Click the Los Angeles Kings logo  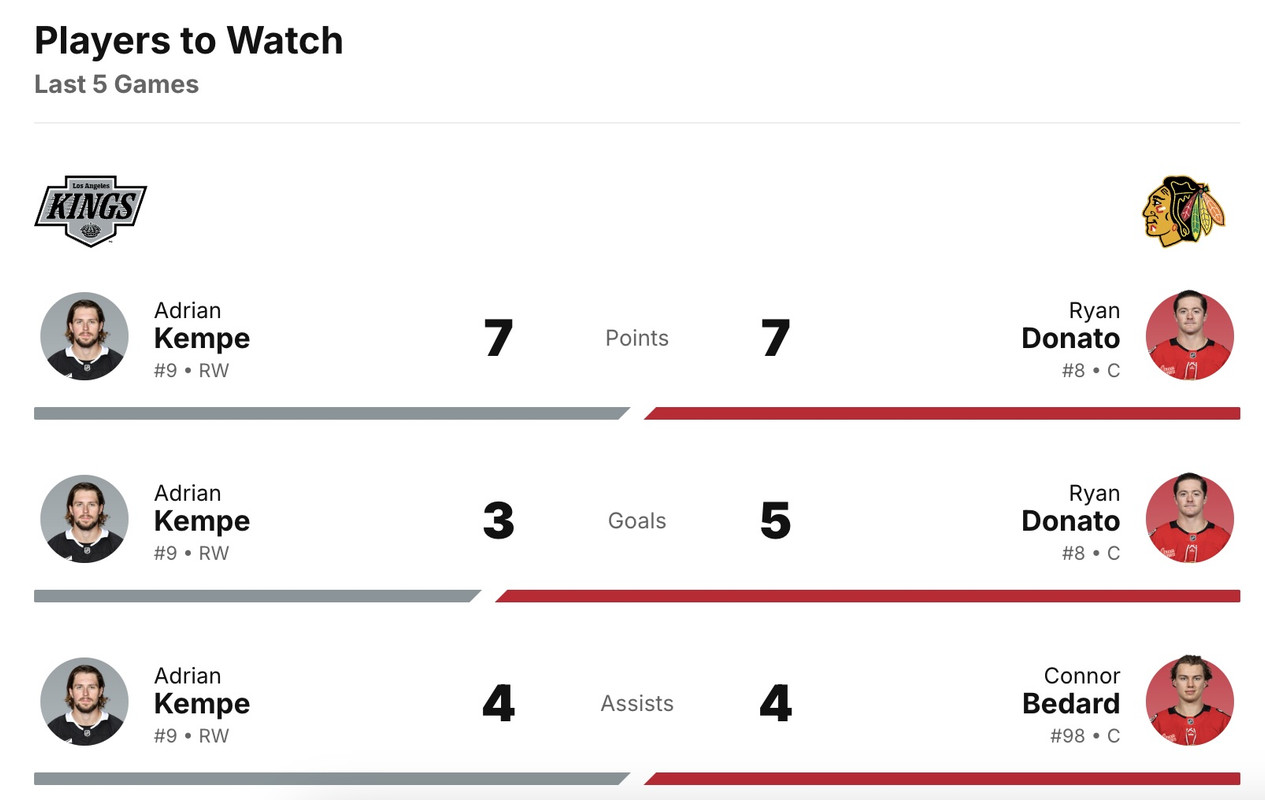tap(91, 211)
